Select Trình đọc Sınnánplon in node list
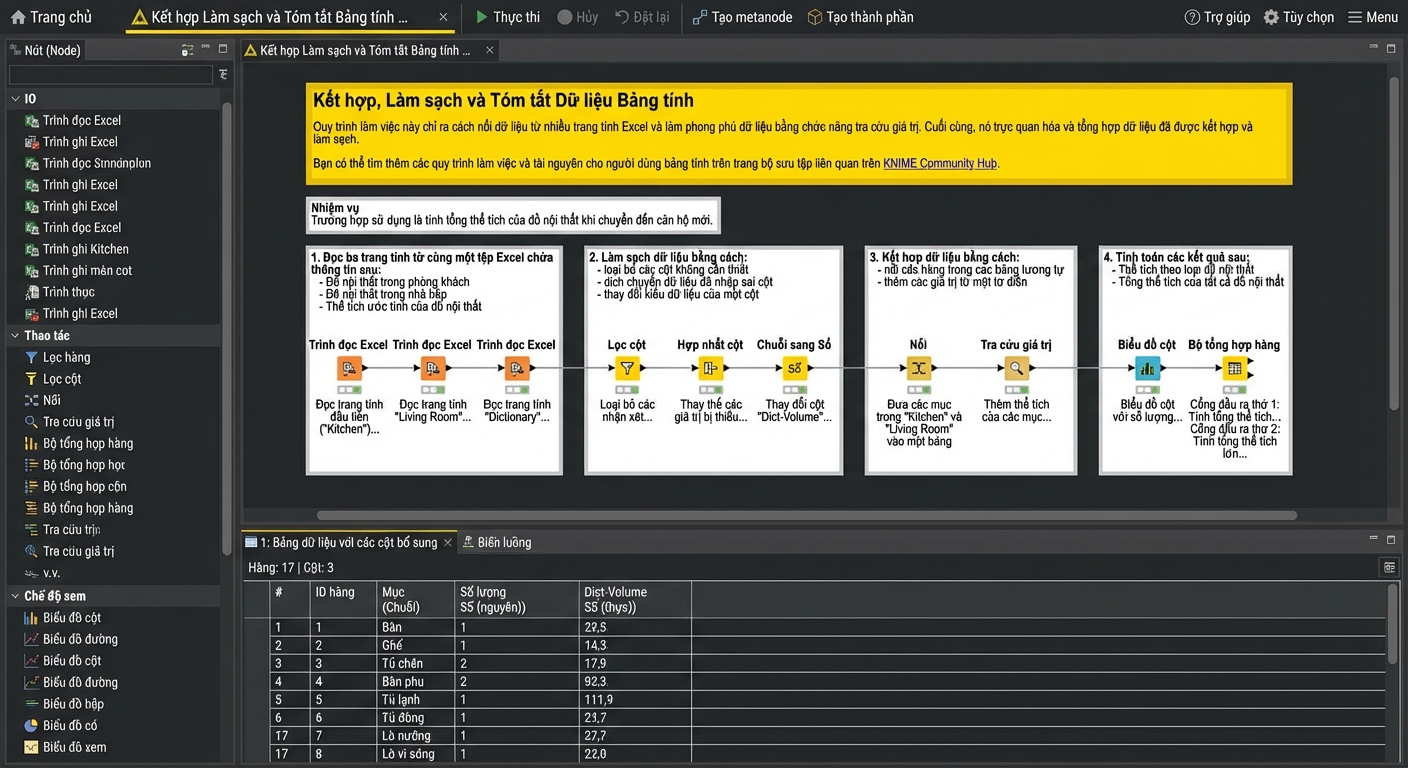Viewport: 1408px width, 768px height. point(87,163)
